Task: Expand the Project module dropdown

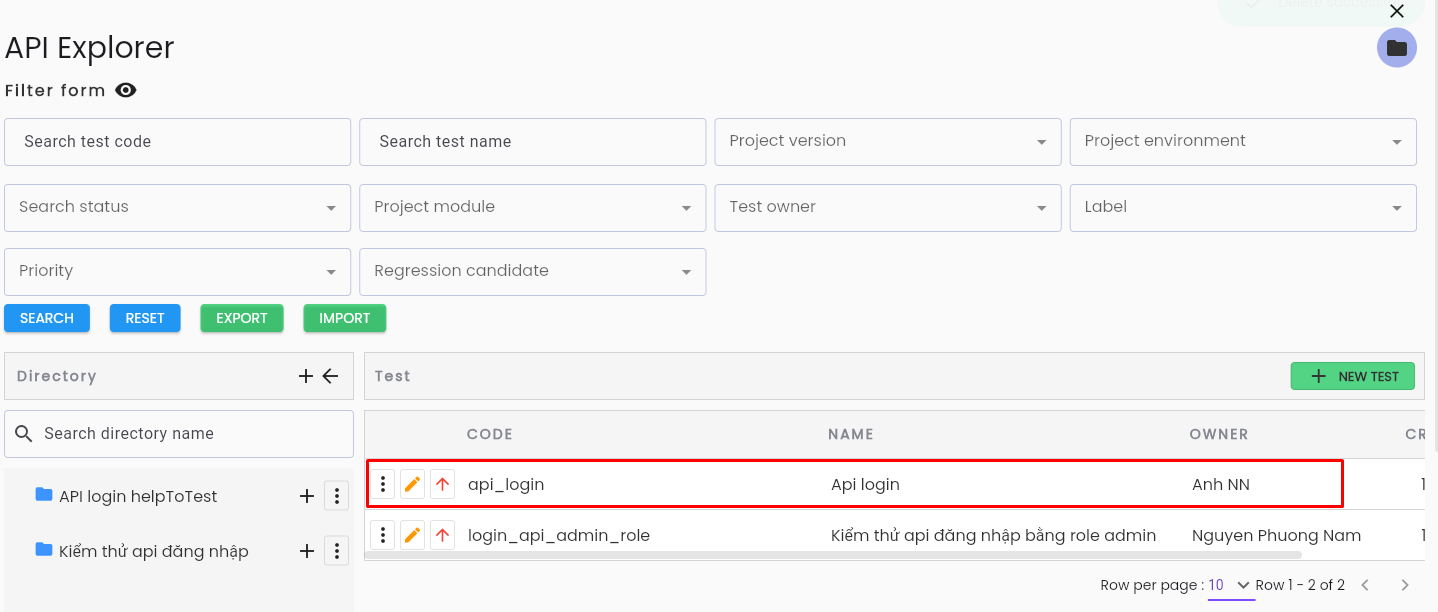Action: pos(533,208)
